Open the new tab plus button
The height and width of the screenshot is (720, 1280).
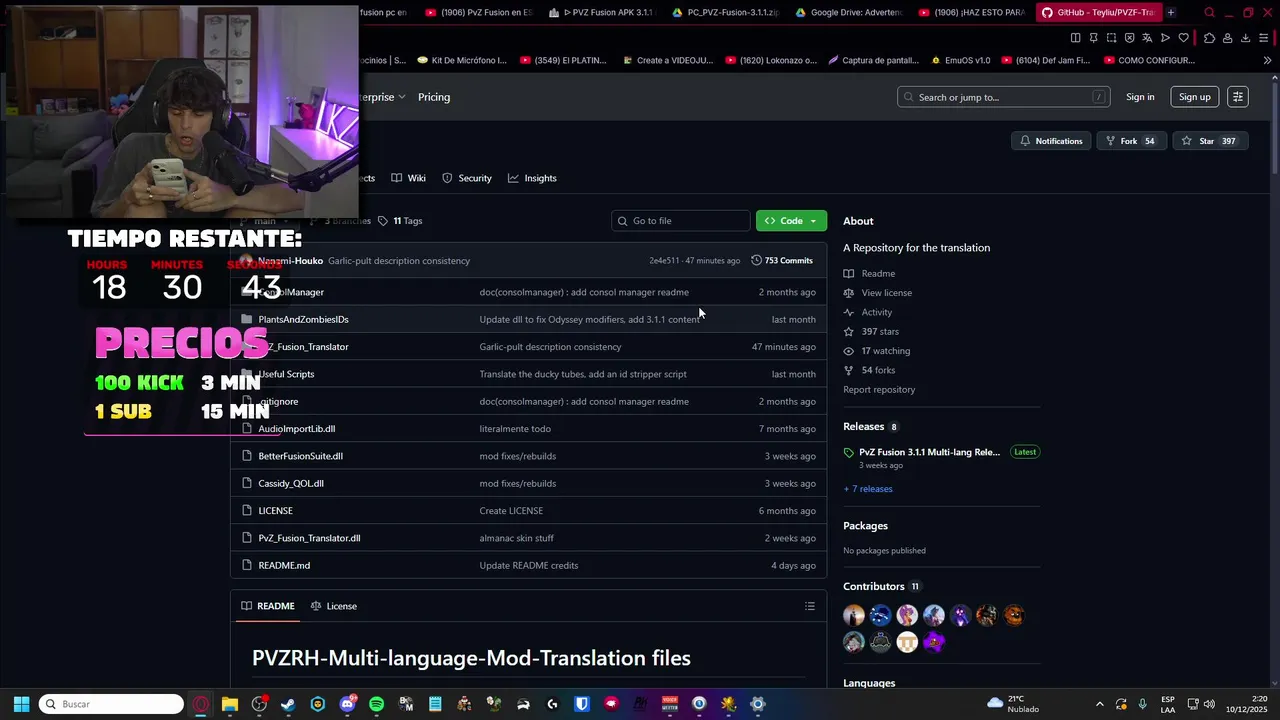pos(1171,13)
